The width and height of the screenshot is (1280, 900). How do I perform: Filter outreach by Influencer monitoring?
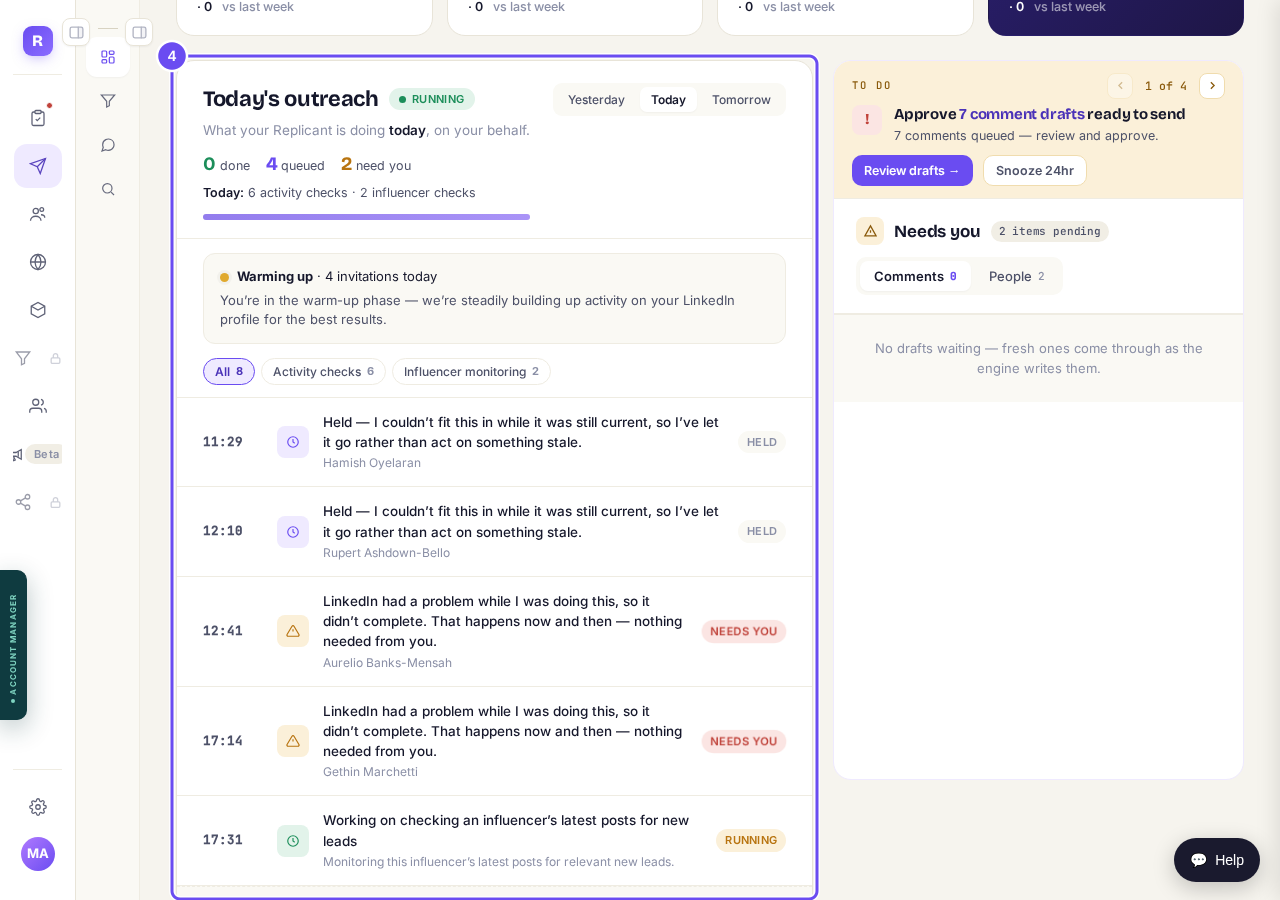point(471,372)
